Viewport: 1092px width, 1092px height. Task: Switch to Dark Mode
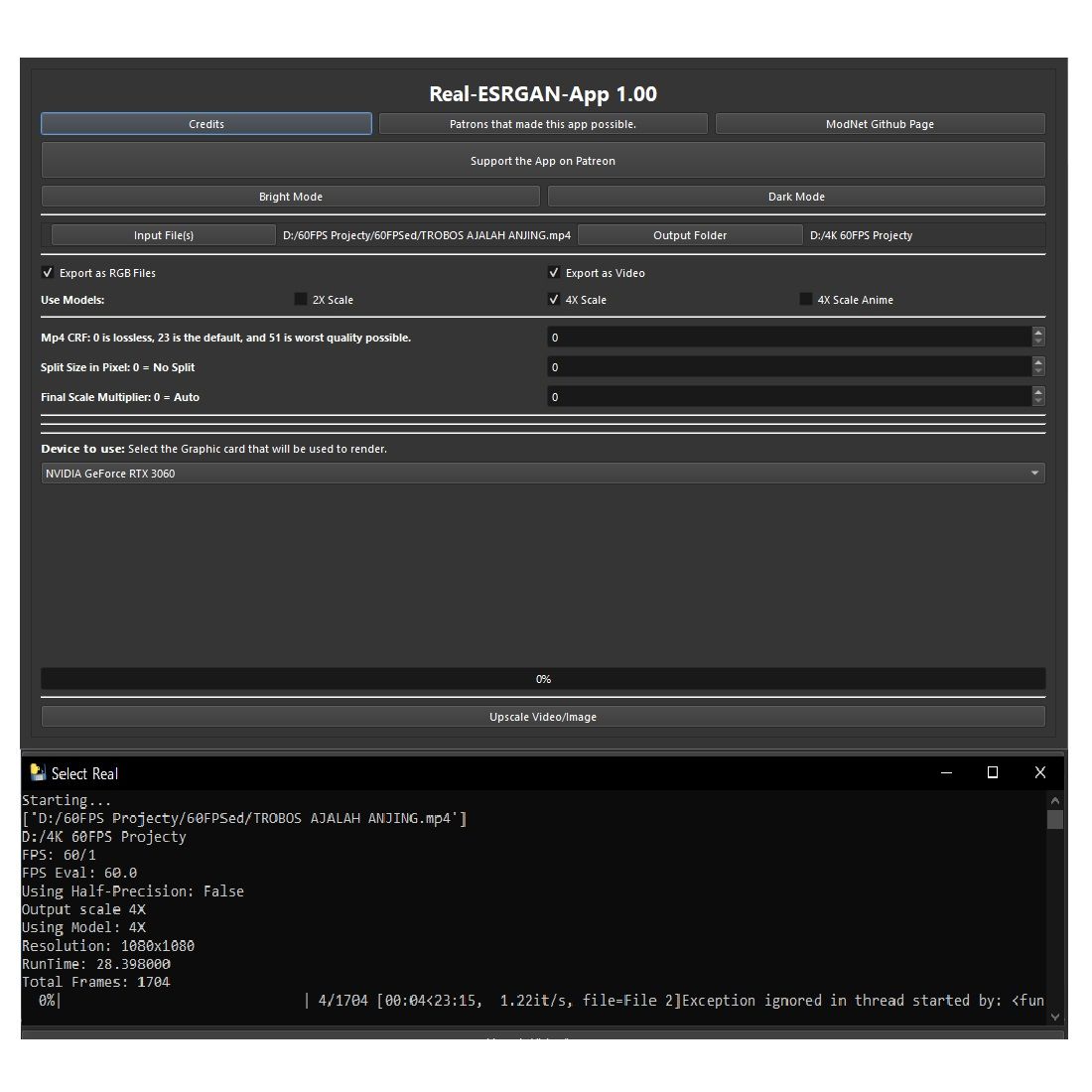click(796, 197)
